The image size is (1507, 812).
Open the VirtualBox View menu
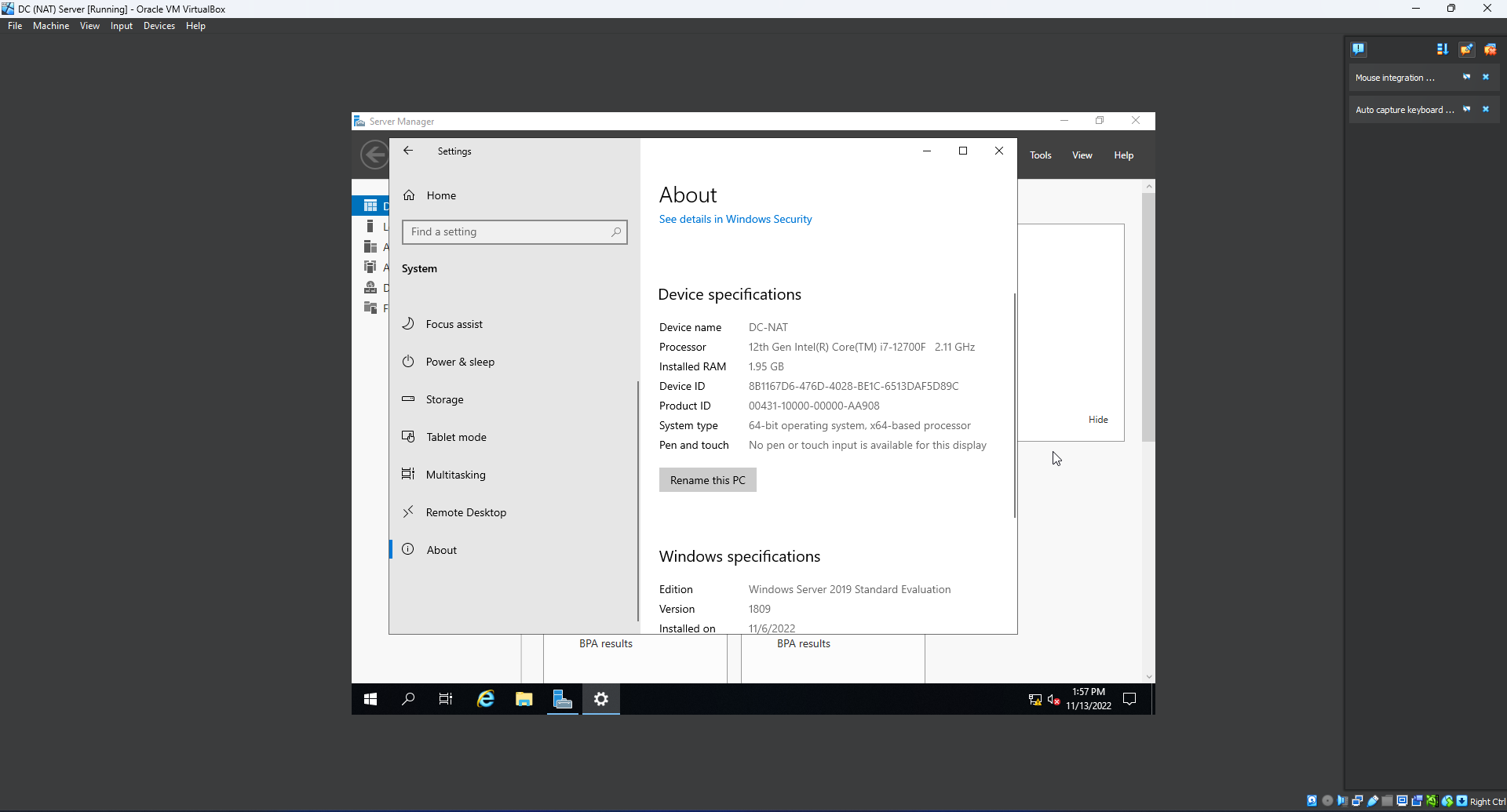(89, 26)
